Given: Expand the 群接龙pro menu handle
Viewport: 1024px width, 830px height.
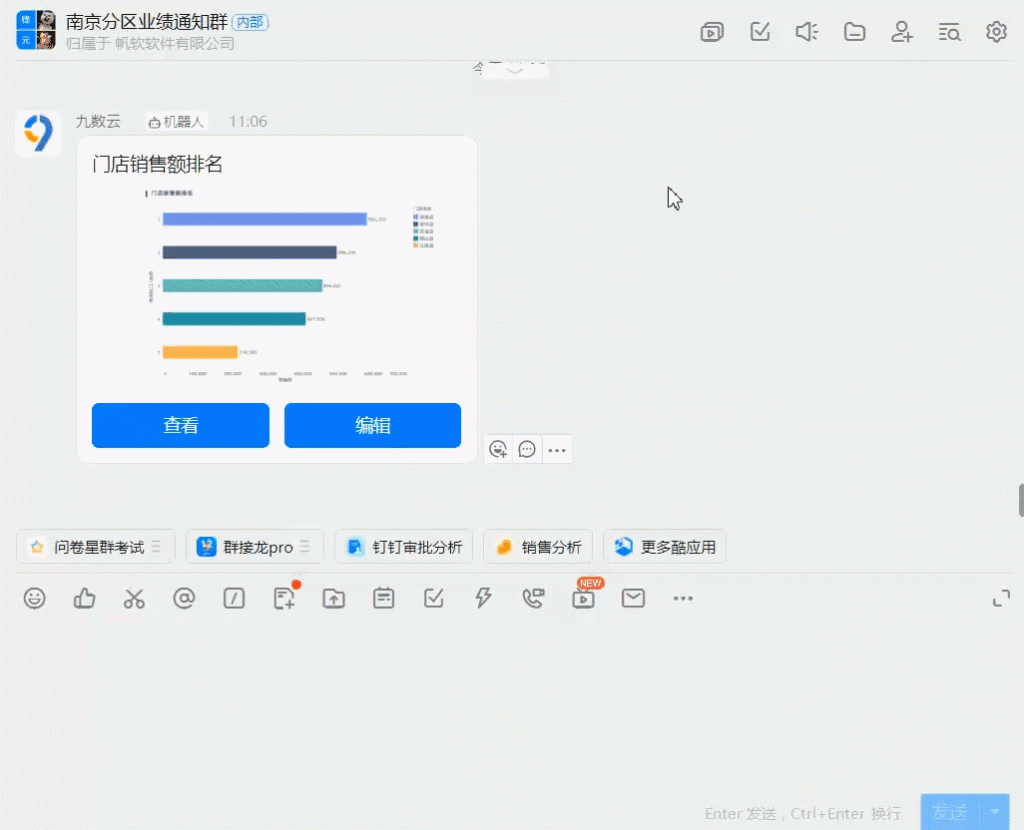Looking at the screenshot, I should pyautogui.click(x=305, y=547).
